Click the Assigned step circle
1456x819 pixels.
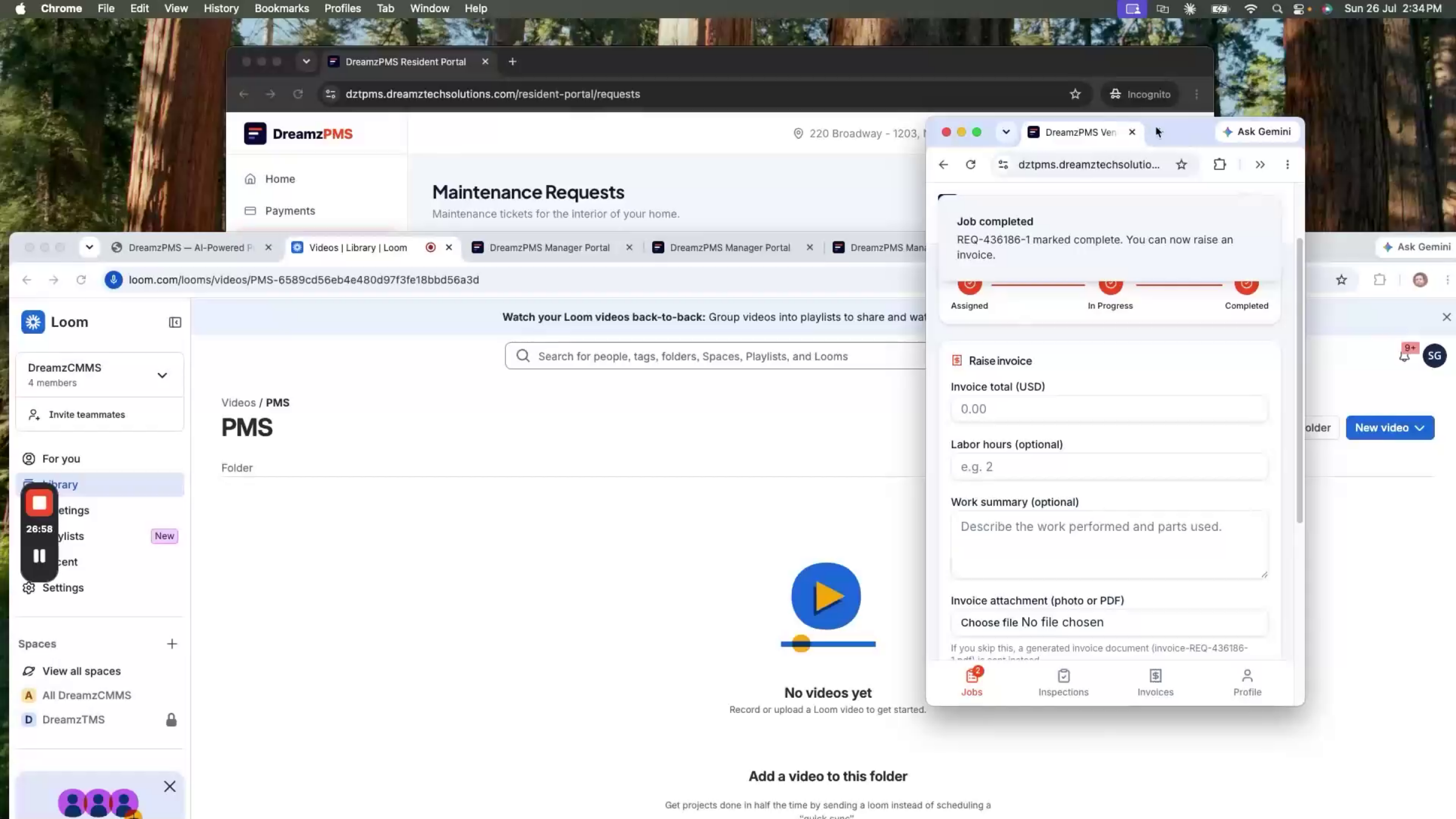(969, 283)
